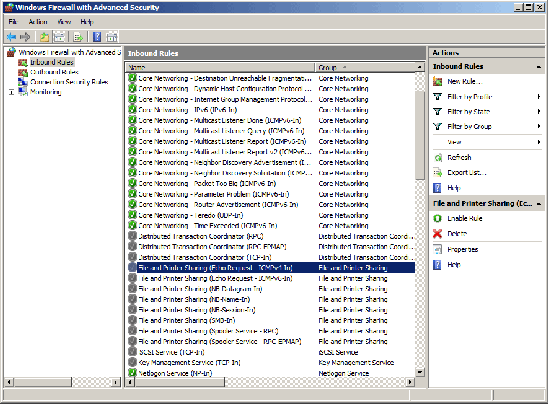Select Outbound Rules in the tree
The image size is (548, 404).
[54, 72]
